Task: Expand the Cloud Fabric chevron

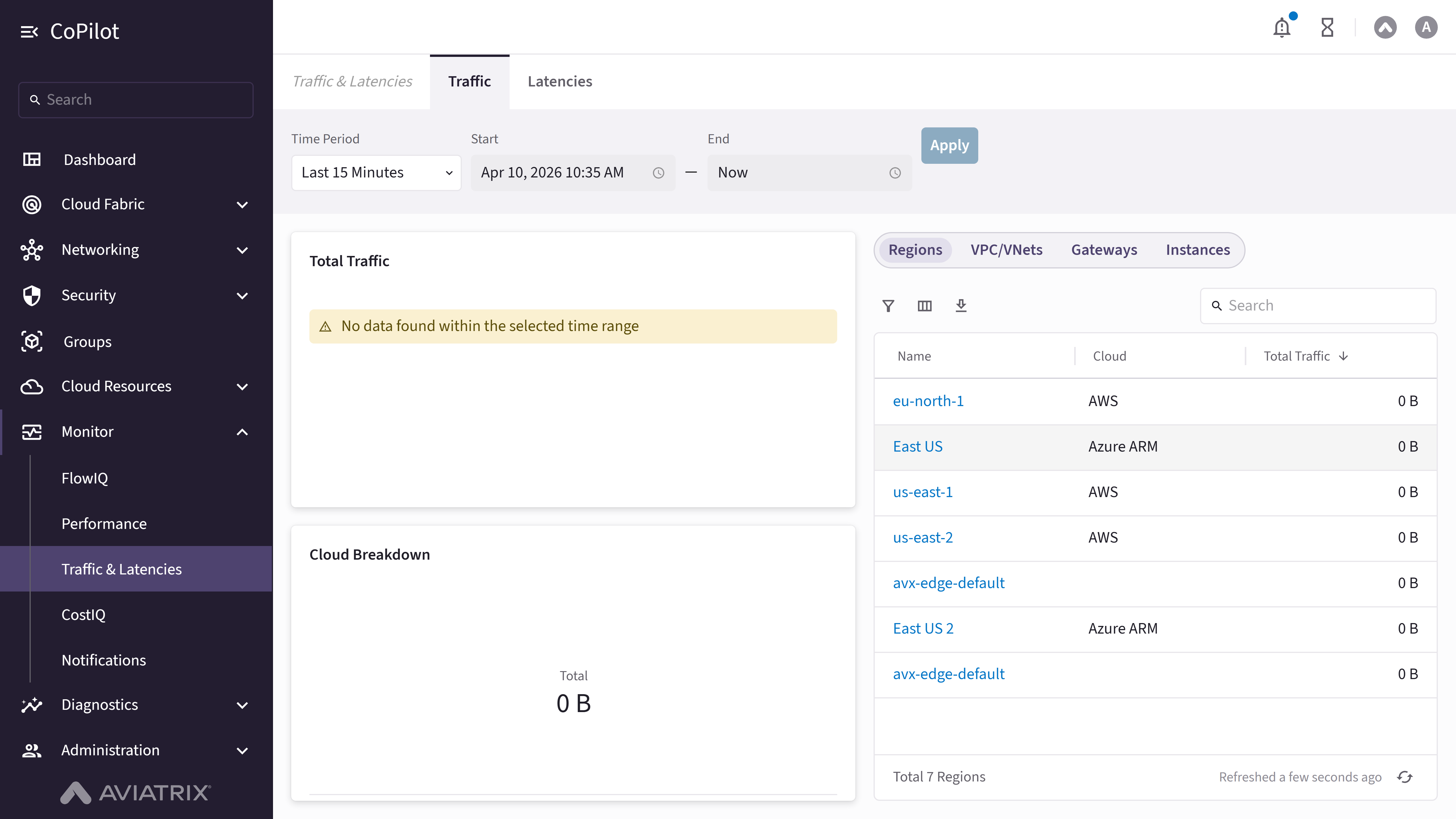Action: 243,205
